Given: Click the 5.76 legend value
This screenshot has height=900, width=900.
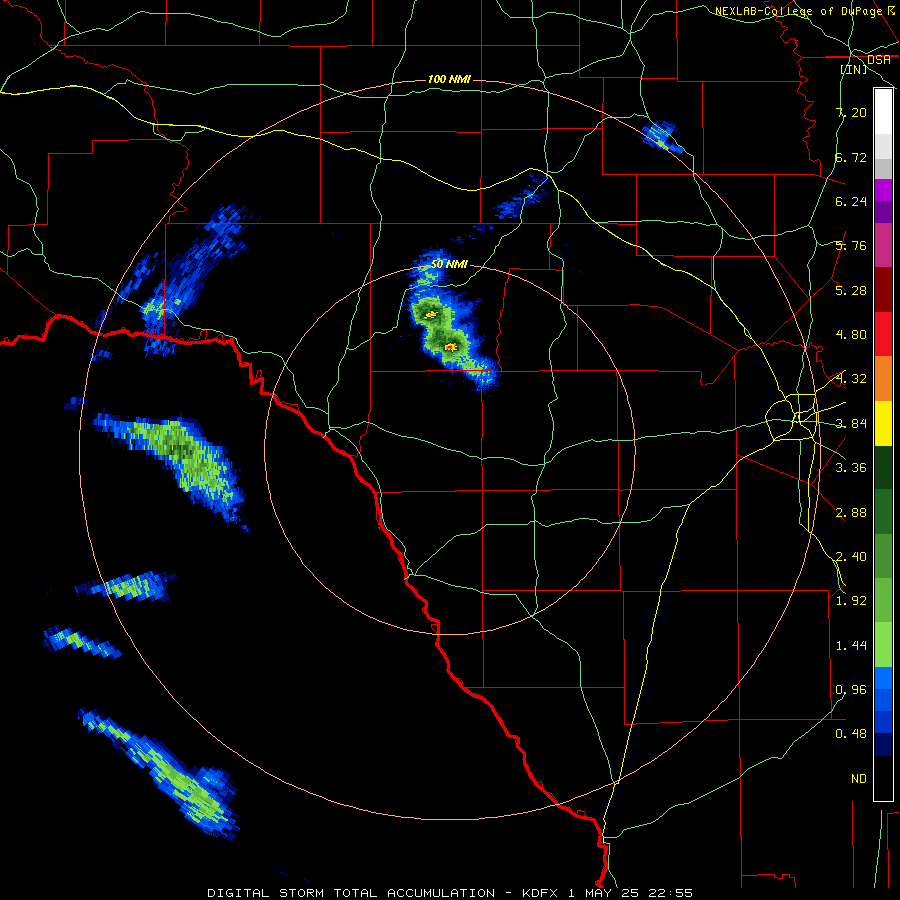Looking at the screenshot, I should pos(851,246).
